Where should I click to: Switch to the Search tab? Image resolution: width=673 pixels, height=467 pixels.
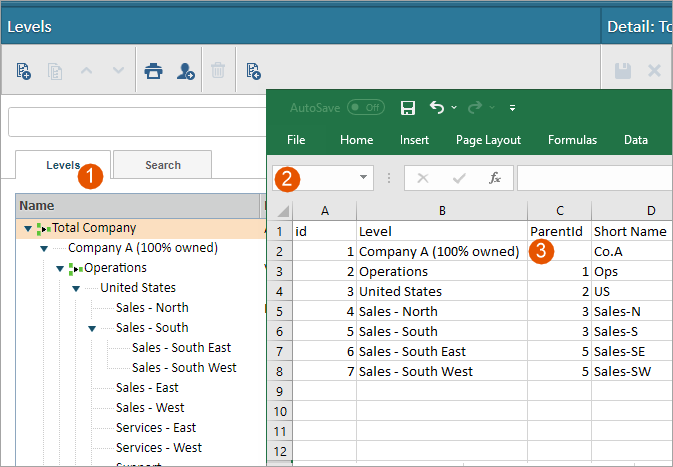click(x=163, y=165)
